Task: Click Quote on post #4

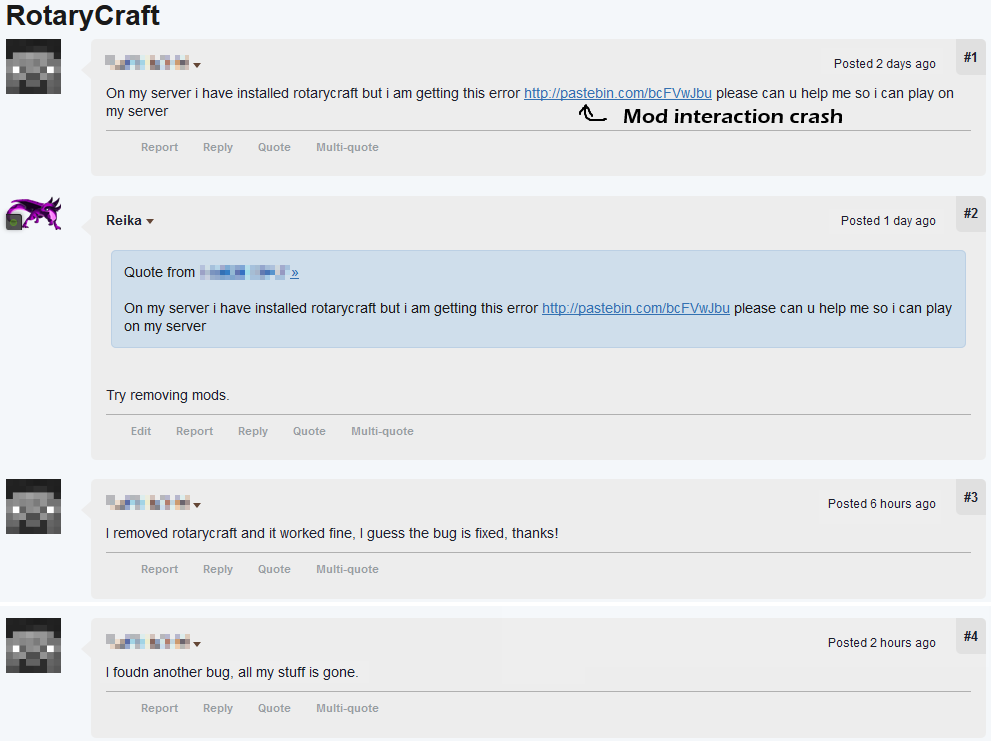Action: tap(274, 708)
